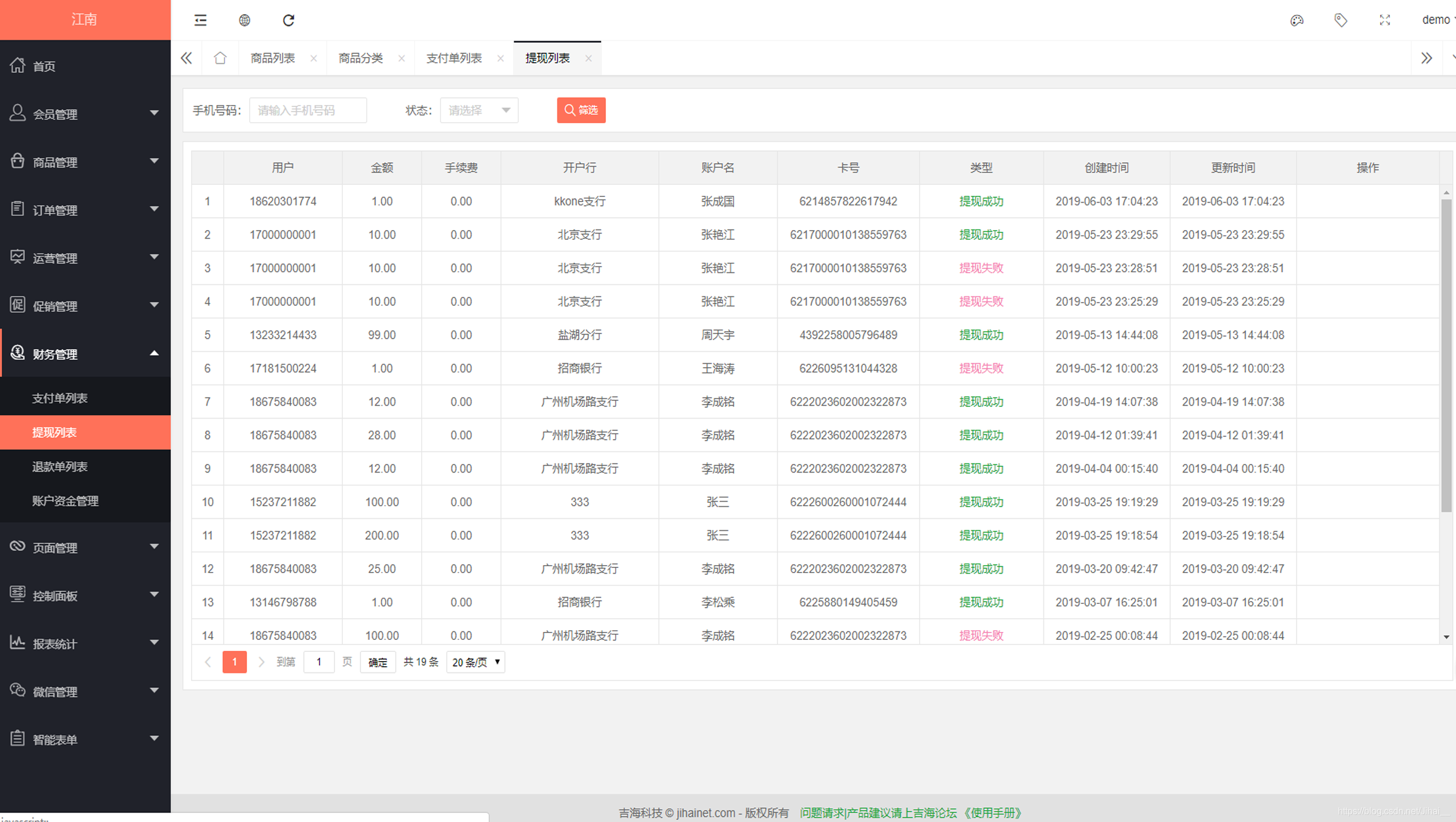Go to previous page arrow
Screen dimensions: 1456x822
tap(208, 662)
